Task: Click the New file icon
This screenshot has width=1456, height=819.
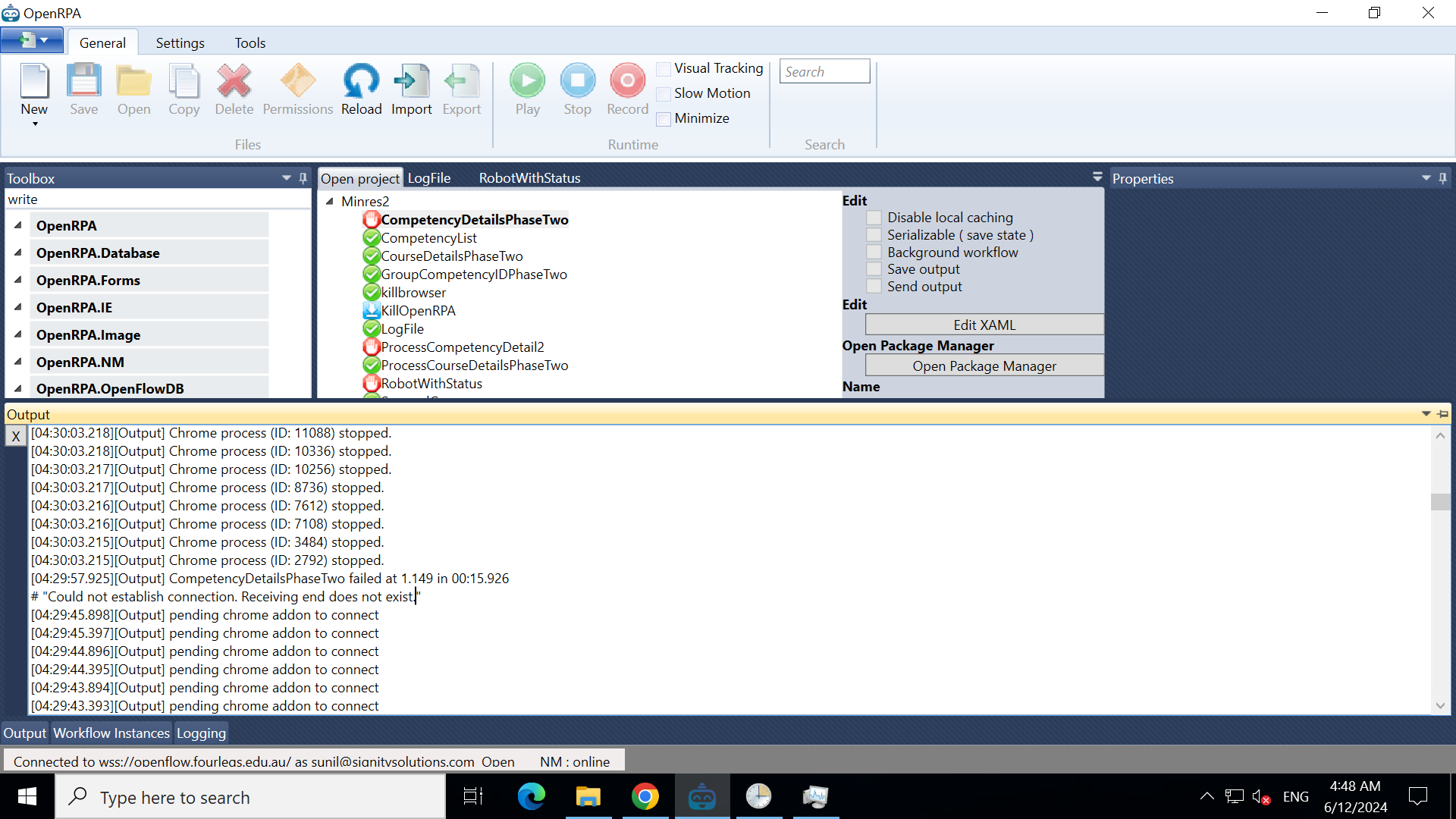Action: [x=34, y=81]
